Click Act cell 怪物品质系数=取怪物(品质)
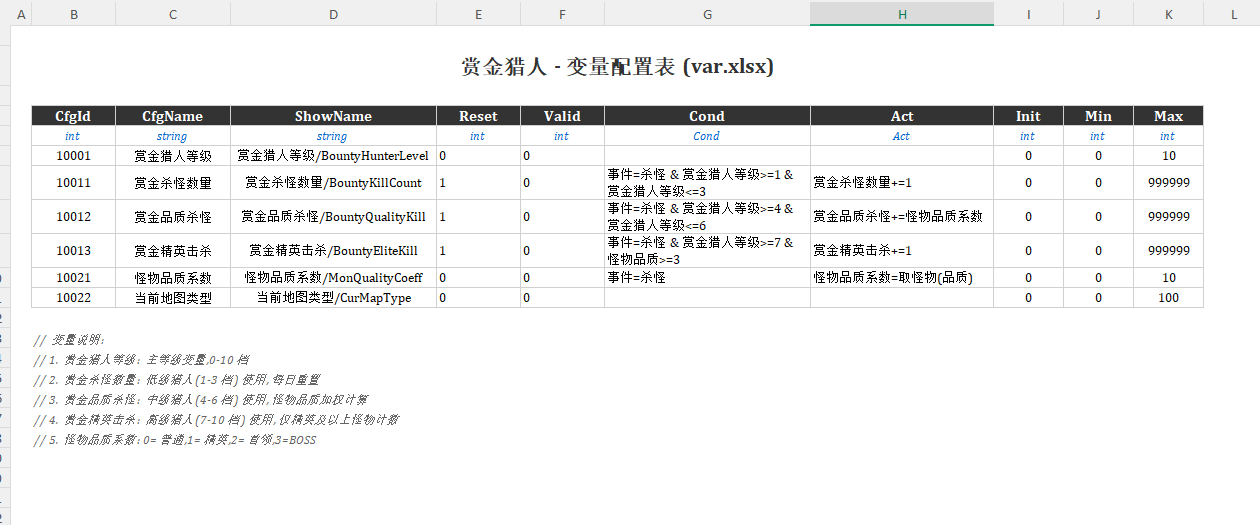This screenshot has height=525, width=1260. (902, 278)
